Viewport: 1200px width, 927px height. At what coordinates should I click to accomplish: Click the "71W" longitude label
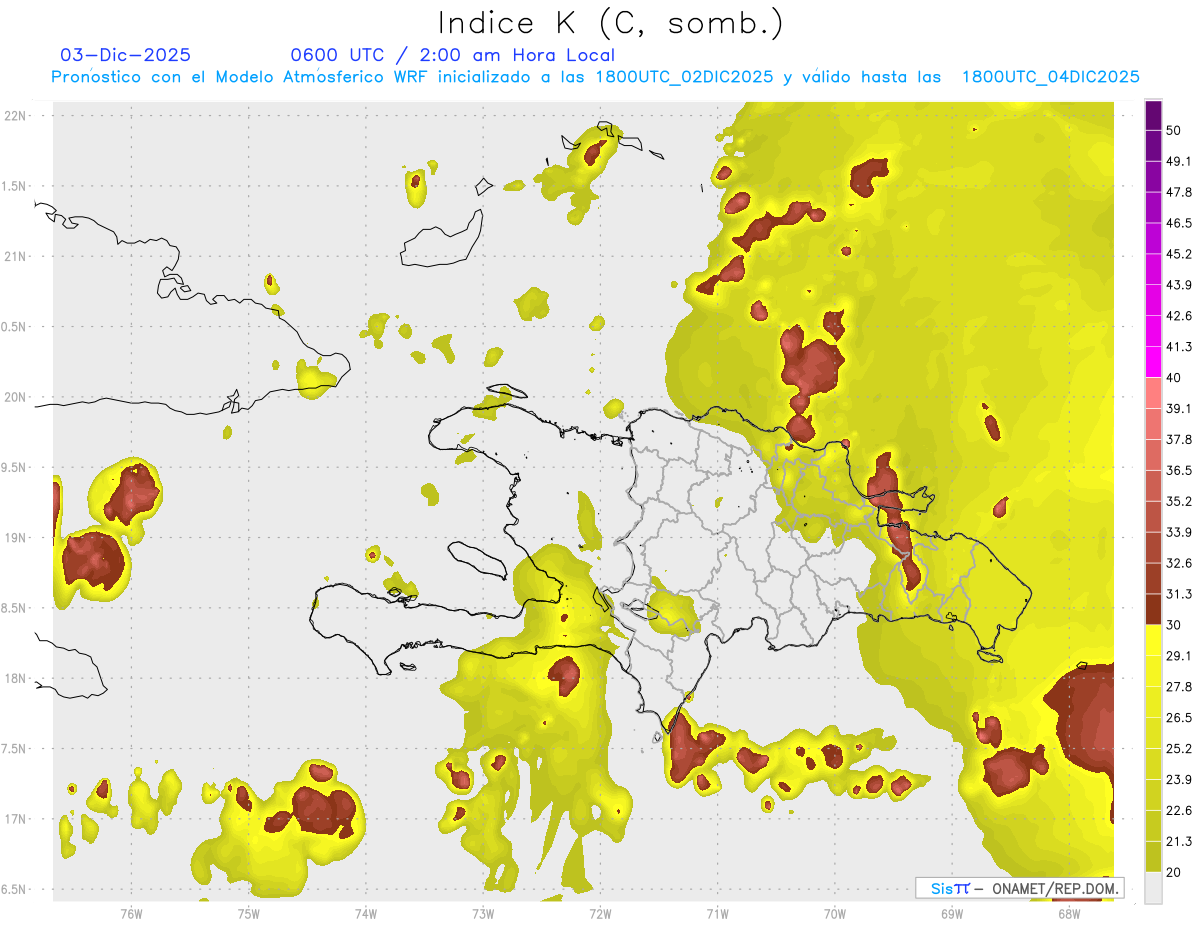pos(717,913)
